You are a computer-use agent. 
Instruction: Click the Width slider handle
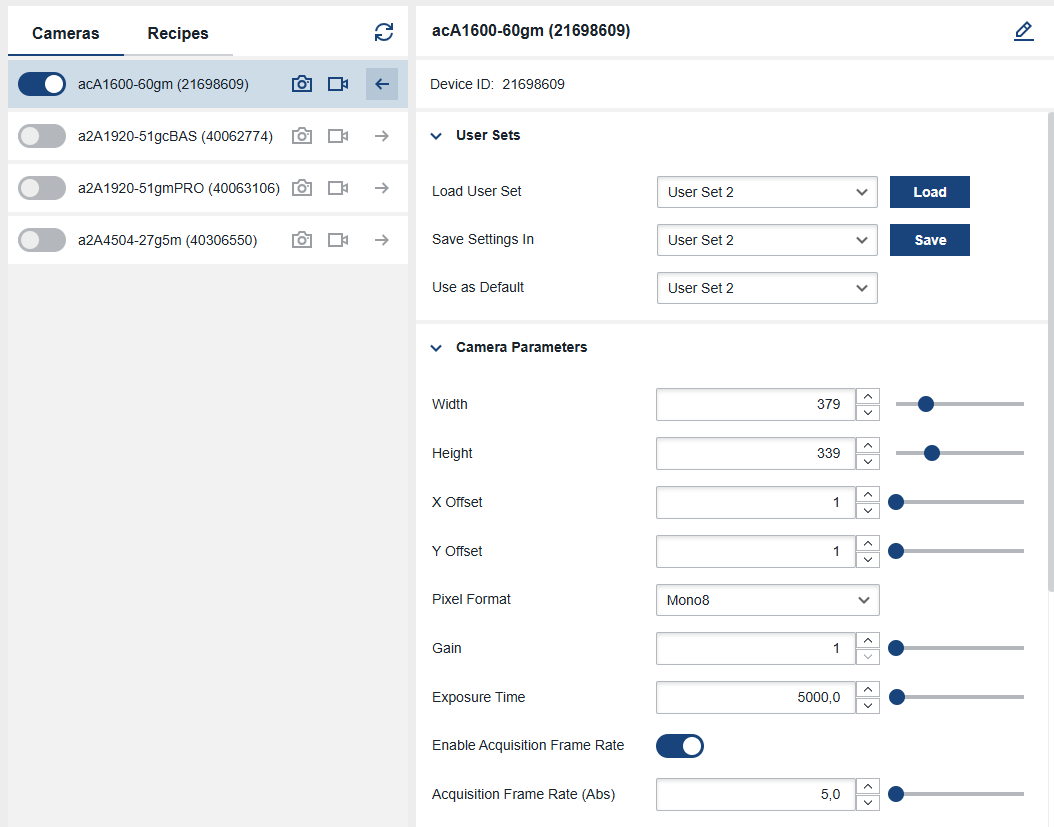point(926,404)
